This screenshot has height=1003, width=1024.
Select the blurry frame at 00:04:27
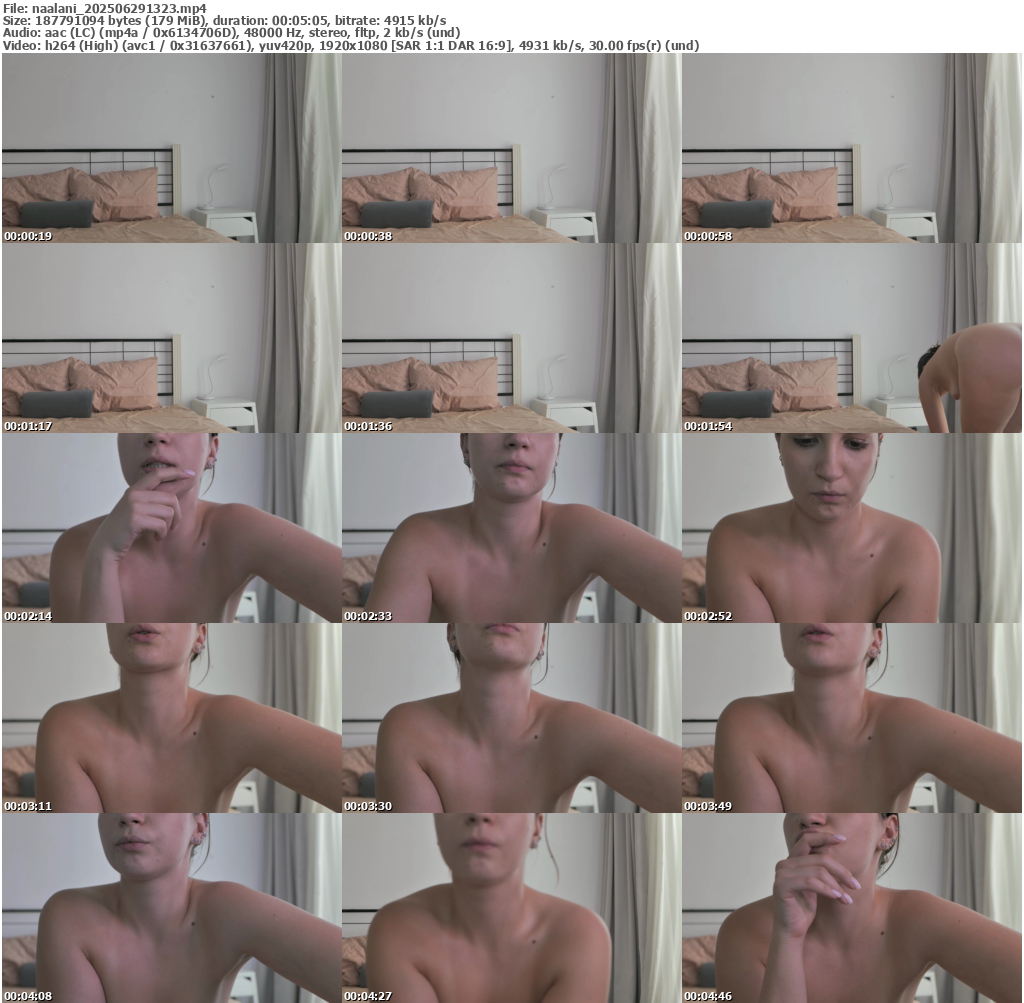click(x=511, y=908)
